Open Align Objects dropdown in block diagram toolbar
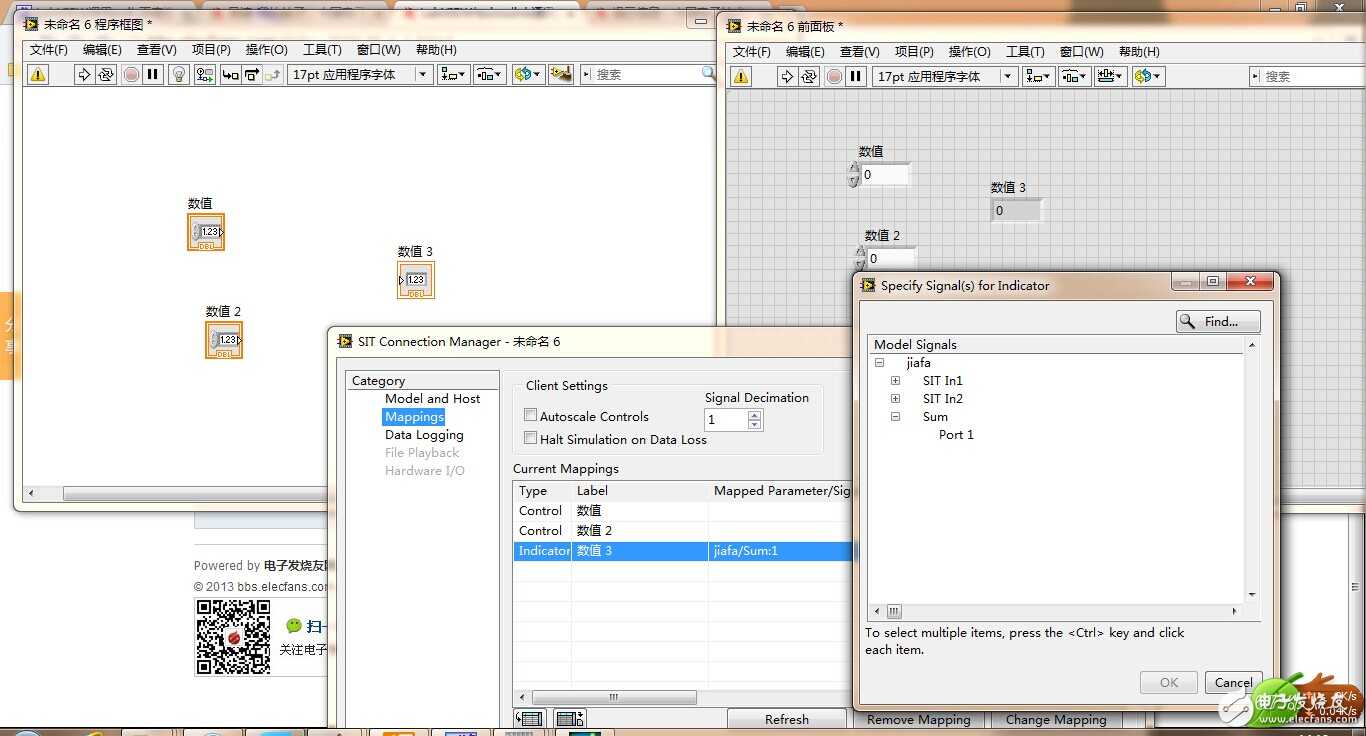1366x736 pixels. [454, 74]
